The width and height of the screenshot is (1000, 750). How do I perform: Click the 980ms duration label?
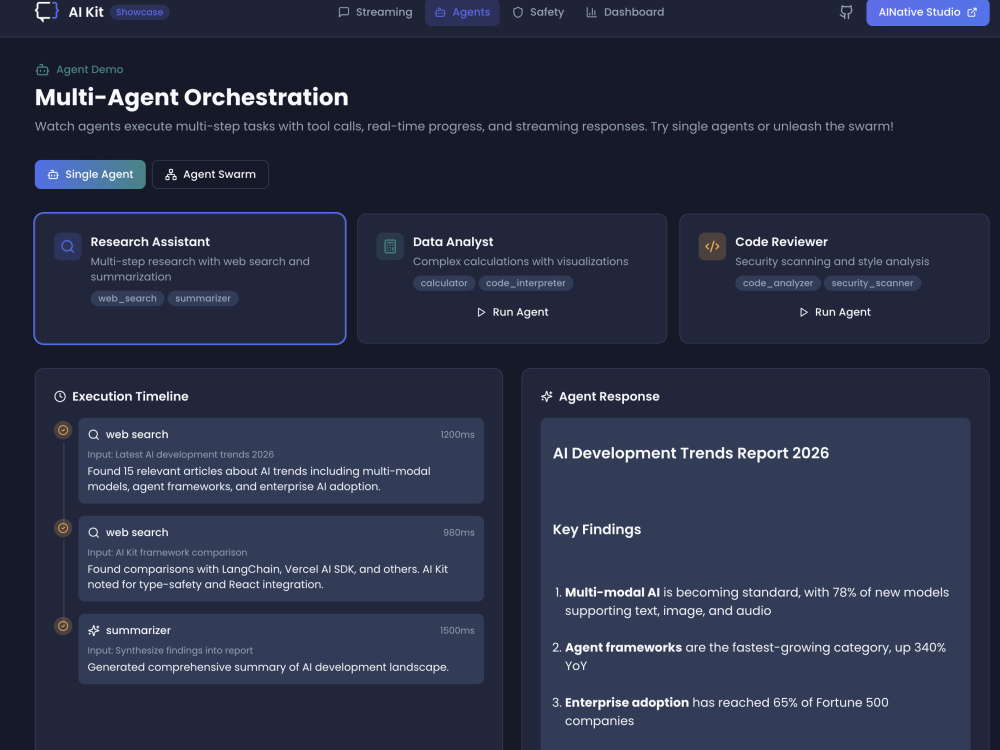(459, 533)
